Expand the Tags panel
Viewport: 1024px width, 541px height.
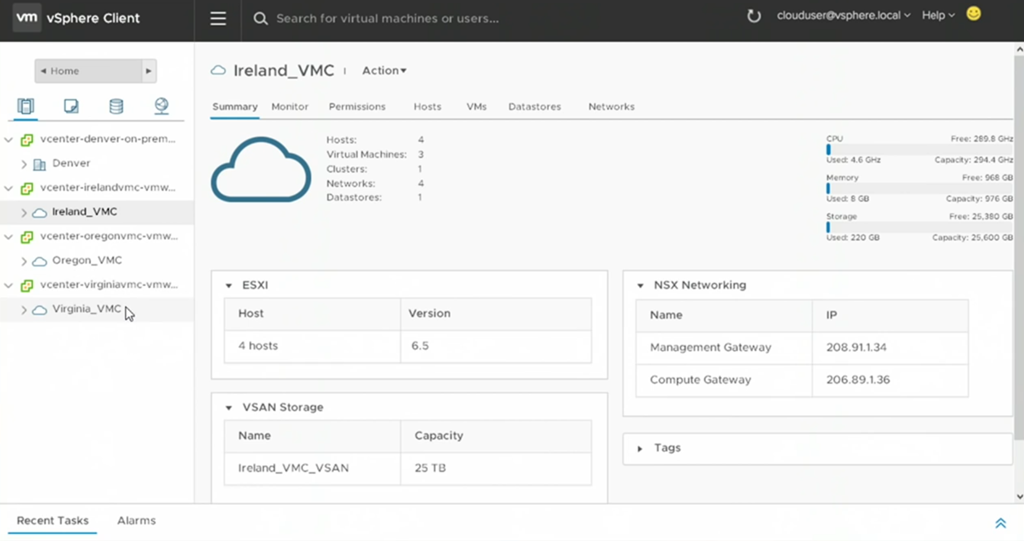coord(640,448)
